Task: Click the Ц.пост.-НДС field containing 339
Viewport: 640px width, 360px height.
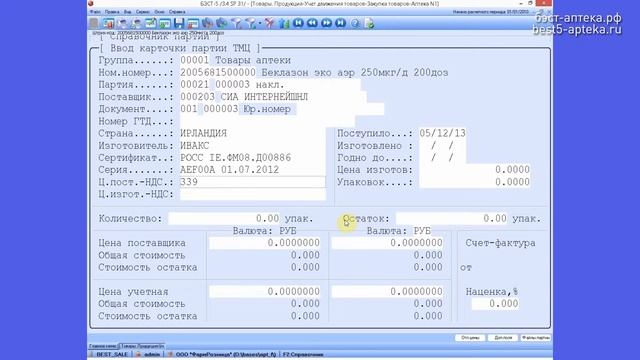Action: (x=253, y=182)
